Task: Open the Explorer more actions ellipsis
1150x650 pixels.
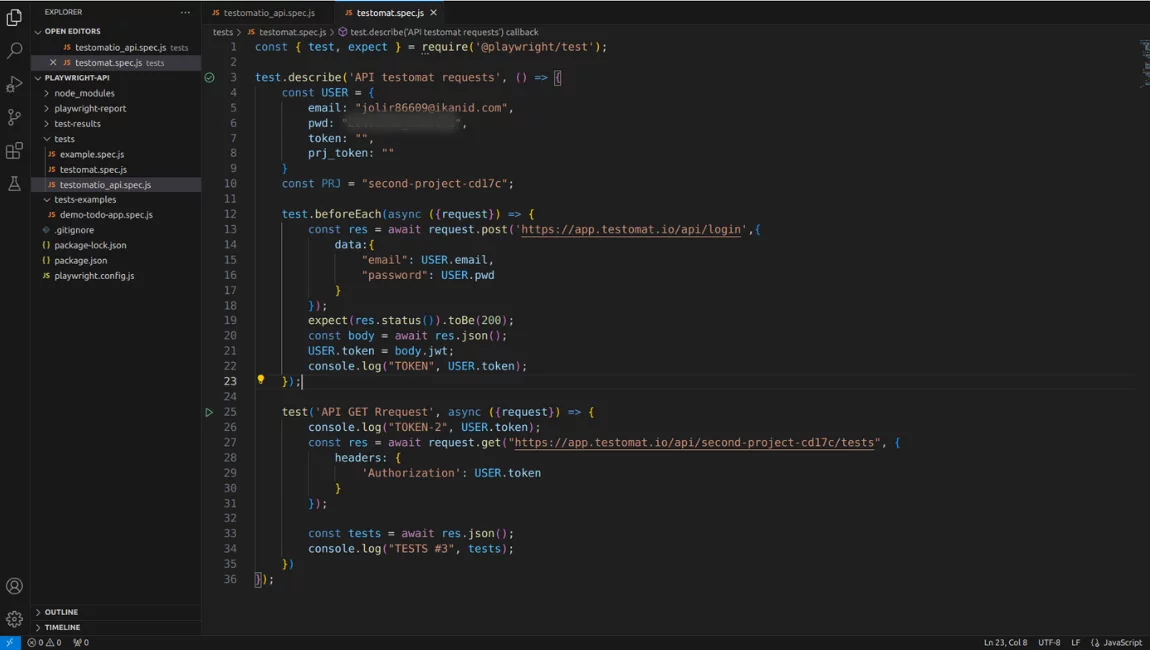Action: tap(185, 13)
